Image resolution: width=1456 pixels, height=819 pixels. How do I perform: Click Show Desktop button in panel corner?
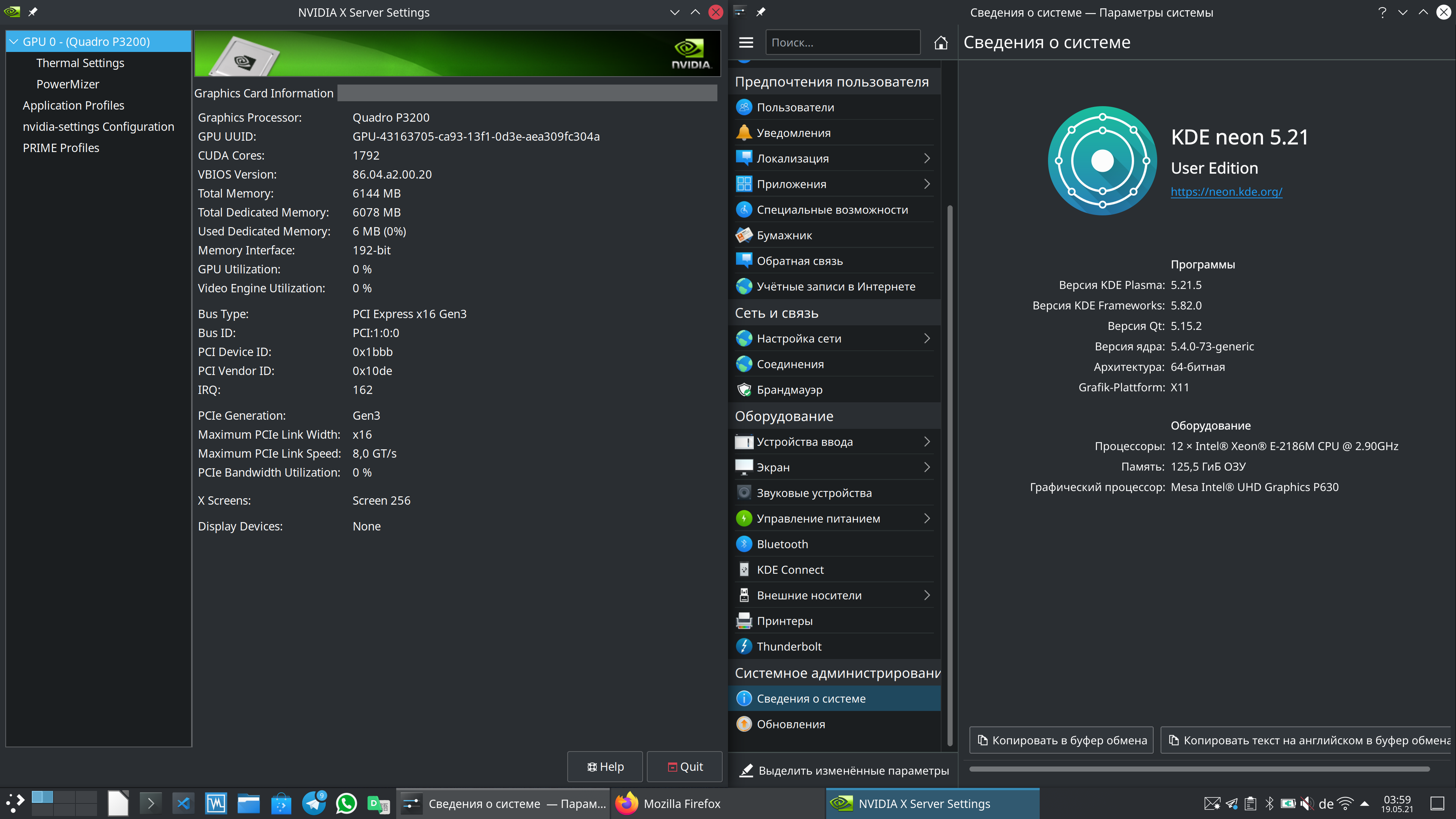pyautogui.click(x=1437, y=803)
